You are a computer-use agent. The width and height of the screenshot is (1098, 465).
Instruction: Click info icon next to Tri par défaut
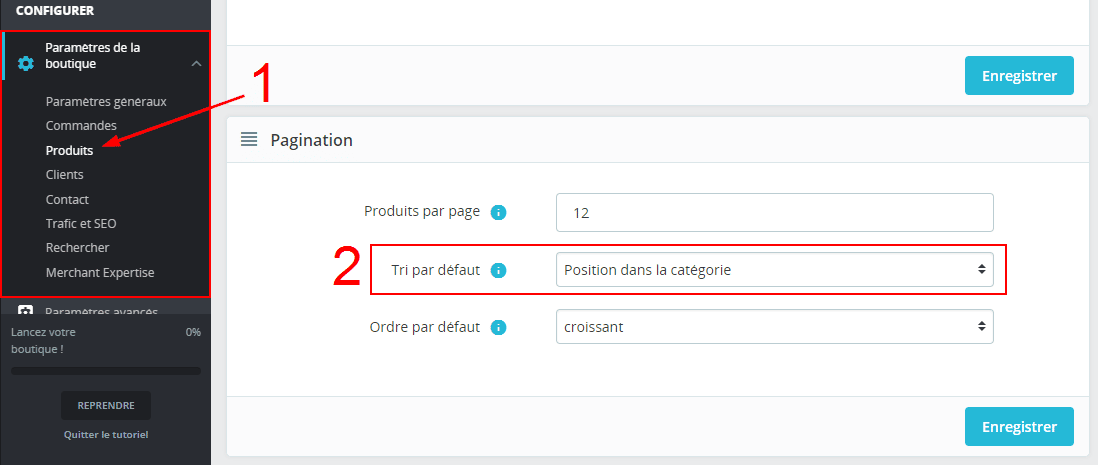coord(498,270)
